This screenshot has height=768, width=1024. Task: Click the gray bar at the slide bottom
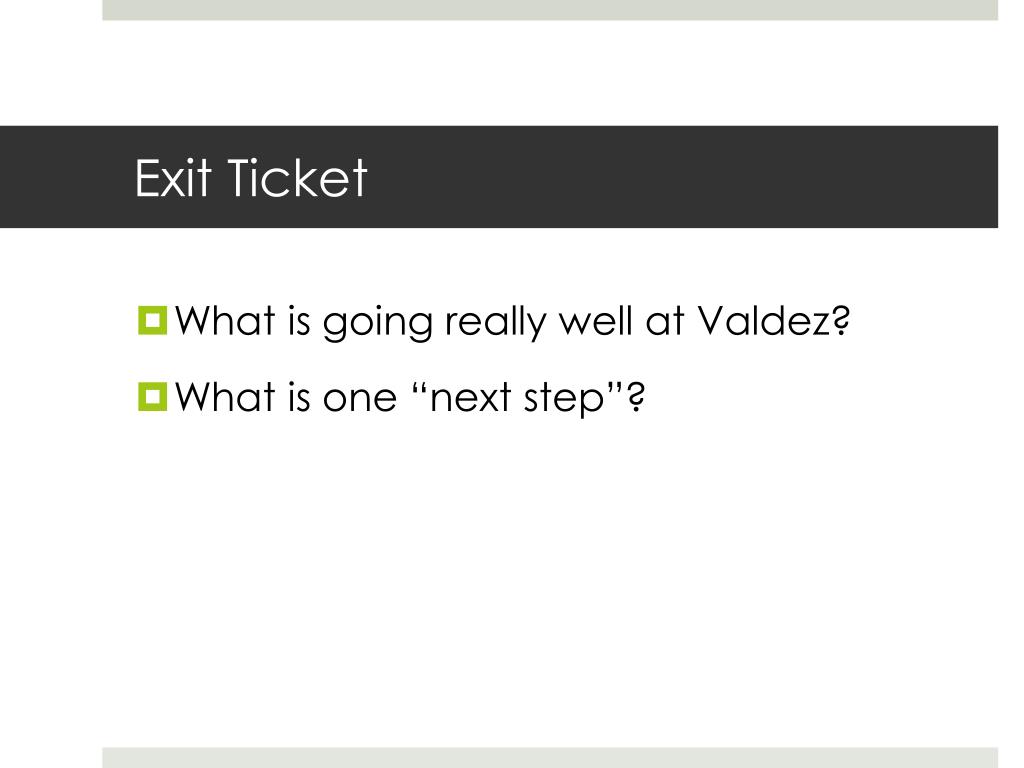[x=550, y=757]
